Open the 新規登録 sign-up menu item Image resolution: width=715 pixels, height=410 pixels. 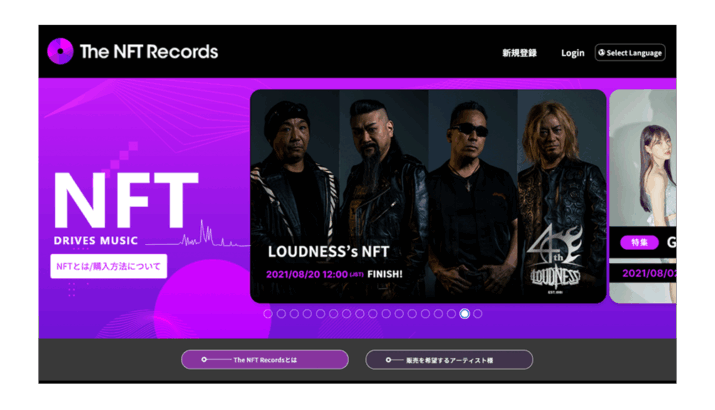[519, 53]
